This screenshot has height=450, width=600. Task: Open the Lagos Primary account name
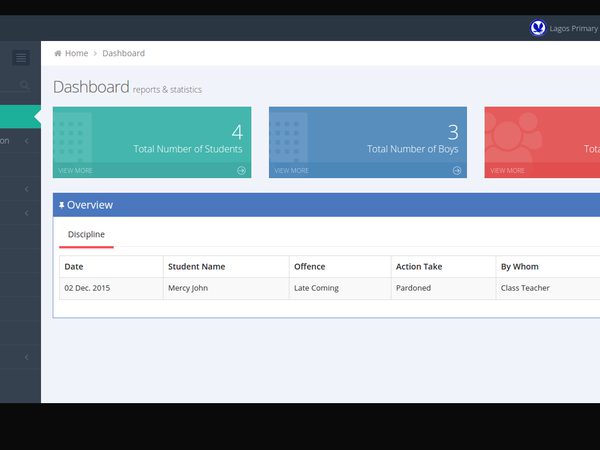[x=573, y=28]
